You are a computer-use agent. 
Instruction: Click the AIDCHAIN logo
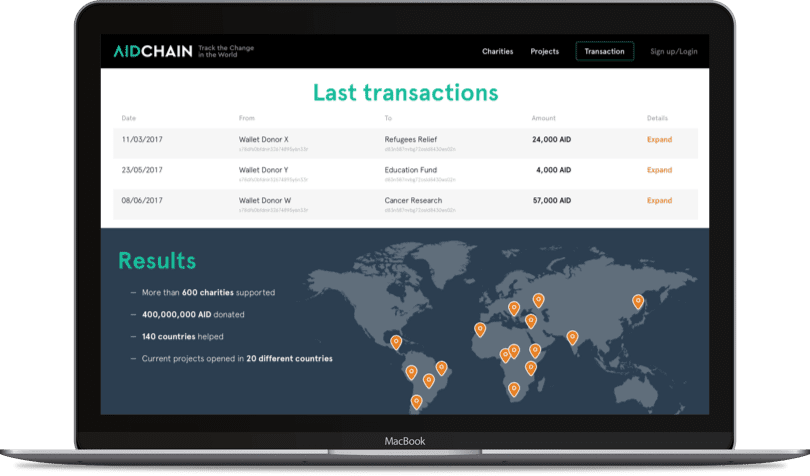(152, 51)
